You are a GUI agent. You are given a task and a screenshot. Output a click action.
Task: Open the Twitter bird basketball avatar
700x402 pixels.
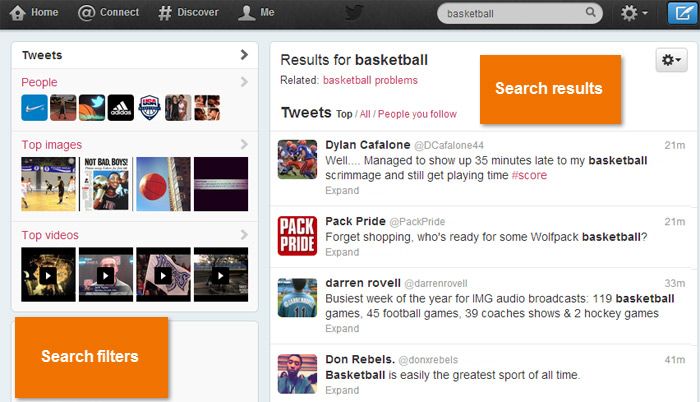pos(92,108)
